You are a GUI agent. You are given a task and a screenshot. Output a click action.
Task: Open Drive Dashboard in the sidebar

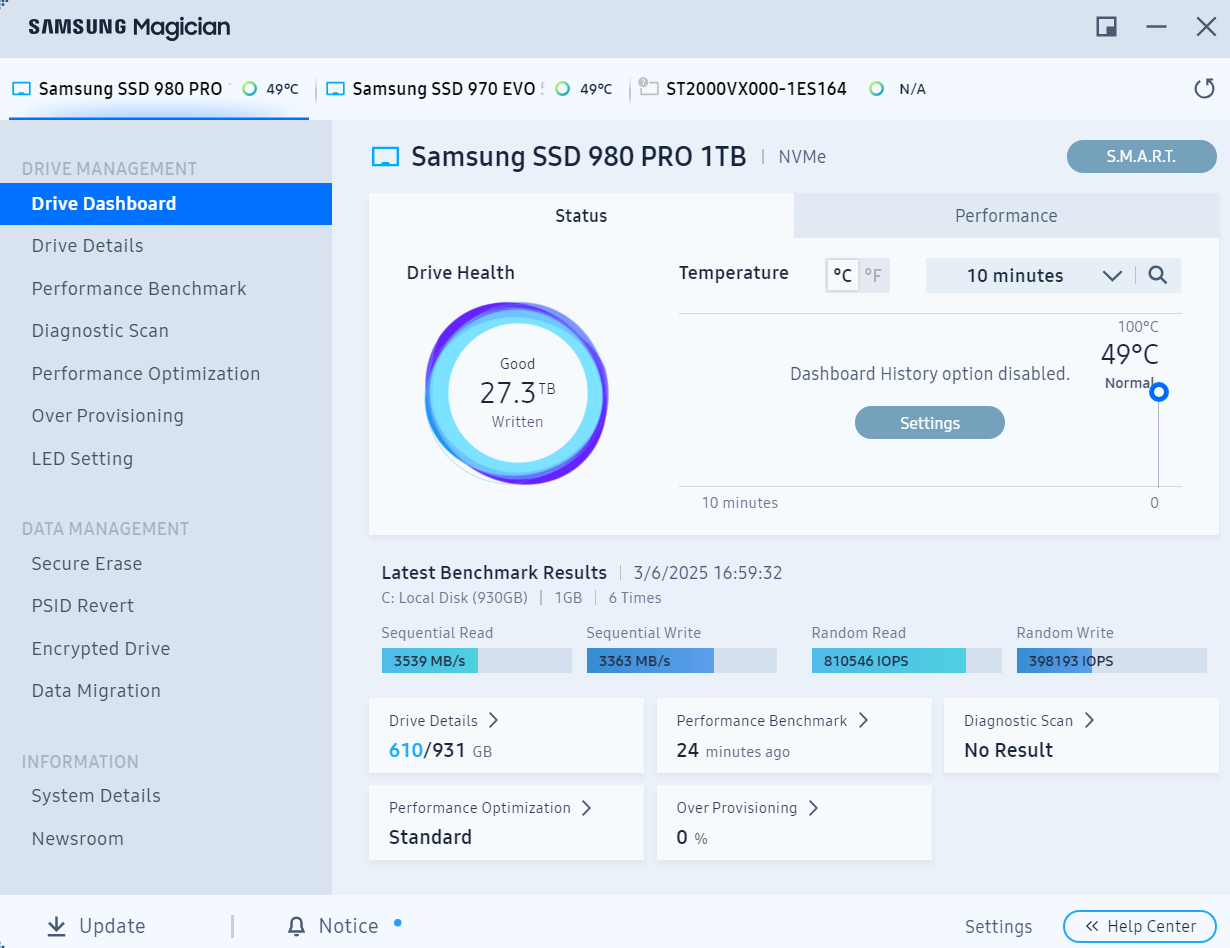pyautogui.click(x=166, y=204)
